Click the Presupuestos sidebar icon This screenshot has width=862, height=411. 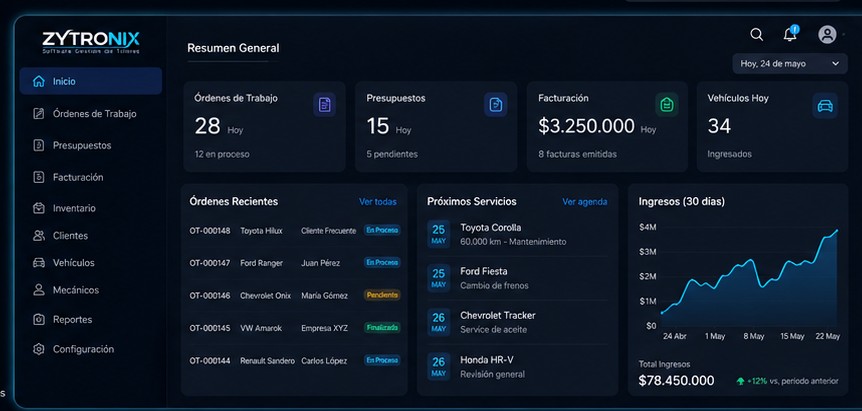pyautogui.click(x=38, y=146)
